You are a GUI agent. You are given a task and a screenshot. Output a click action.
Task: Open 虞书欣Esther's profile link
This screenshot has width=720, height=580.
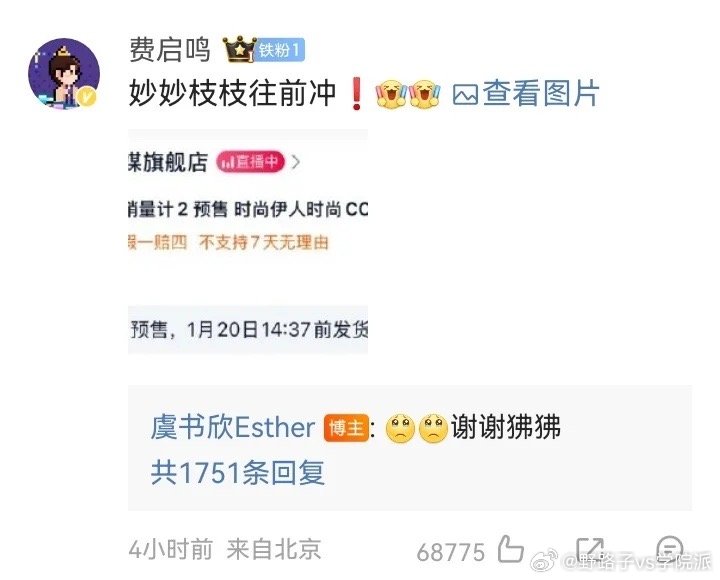point(233,427)
